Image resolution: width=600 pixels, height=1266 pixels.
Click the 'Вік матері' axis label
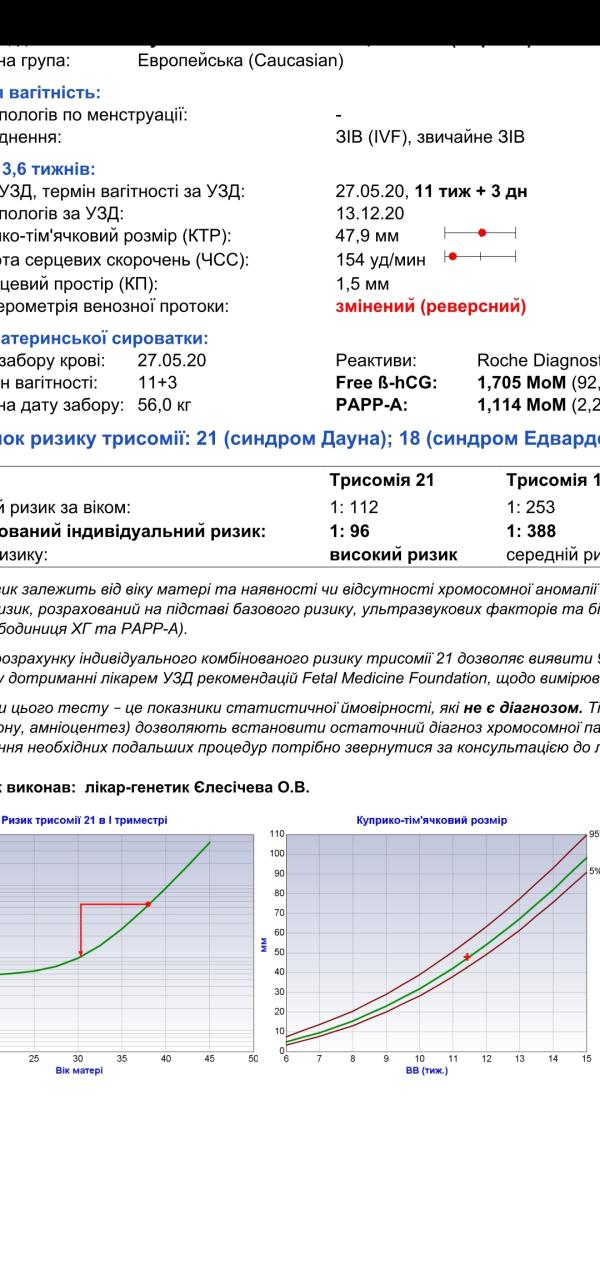[x=79, y=1070]
